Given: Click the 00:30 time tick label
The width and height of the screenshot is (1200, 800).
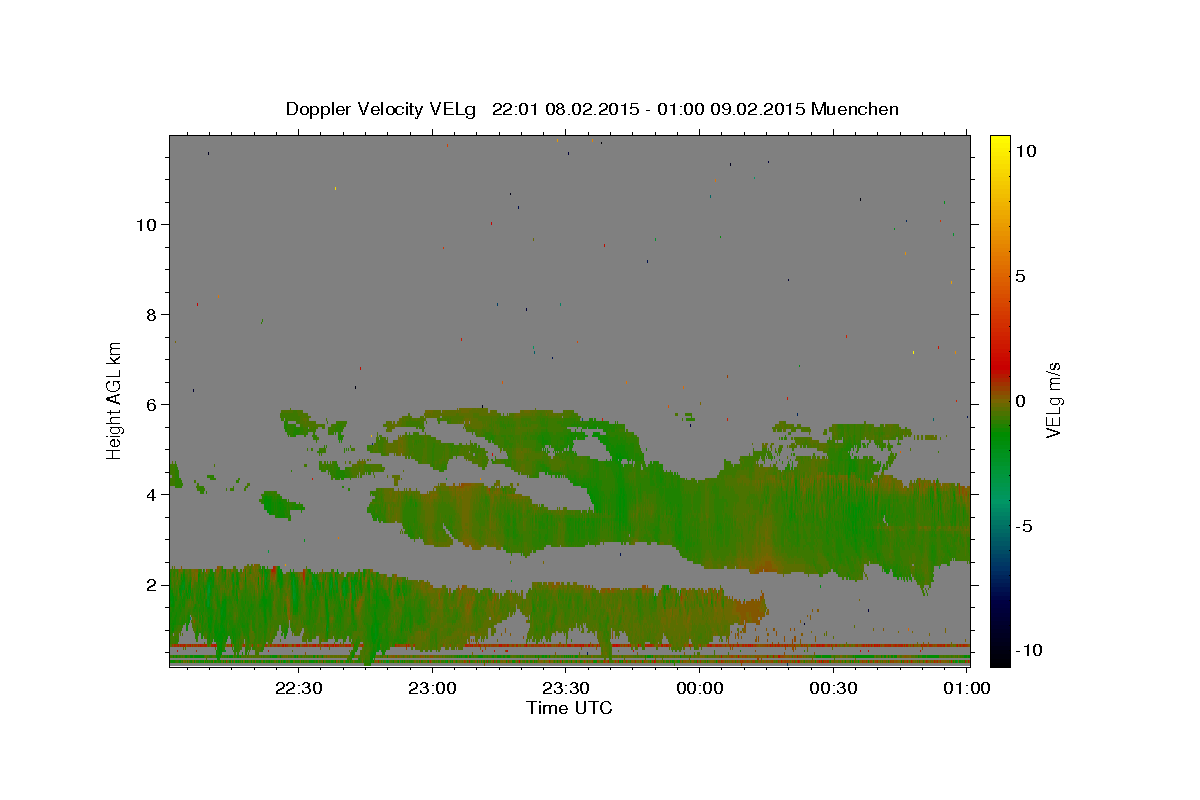Looking at the screenshot, I should (x=833, y=688).
